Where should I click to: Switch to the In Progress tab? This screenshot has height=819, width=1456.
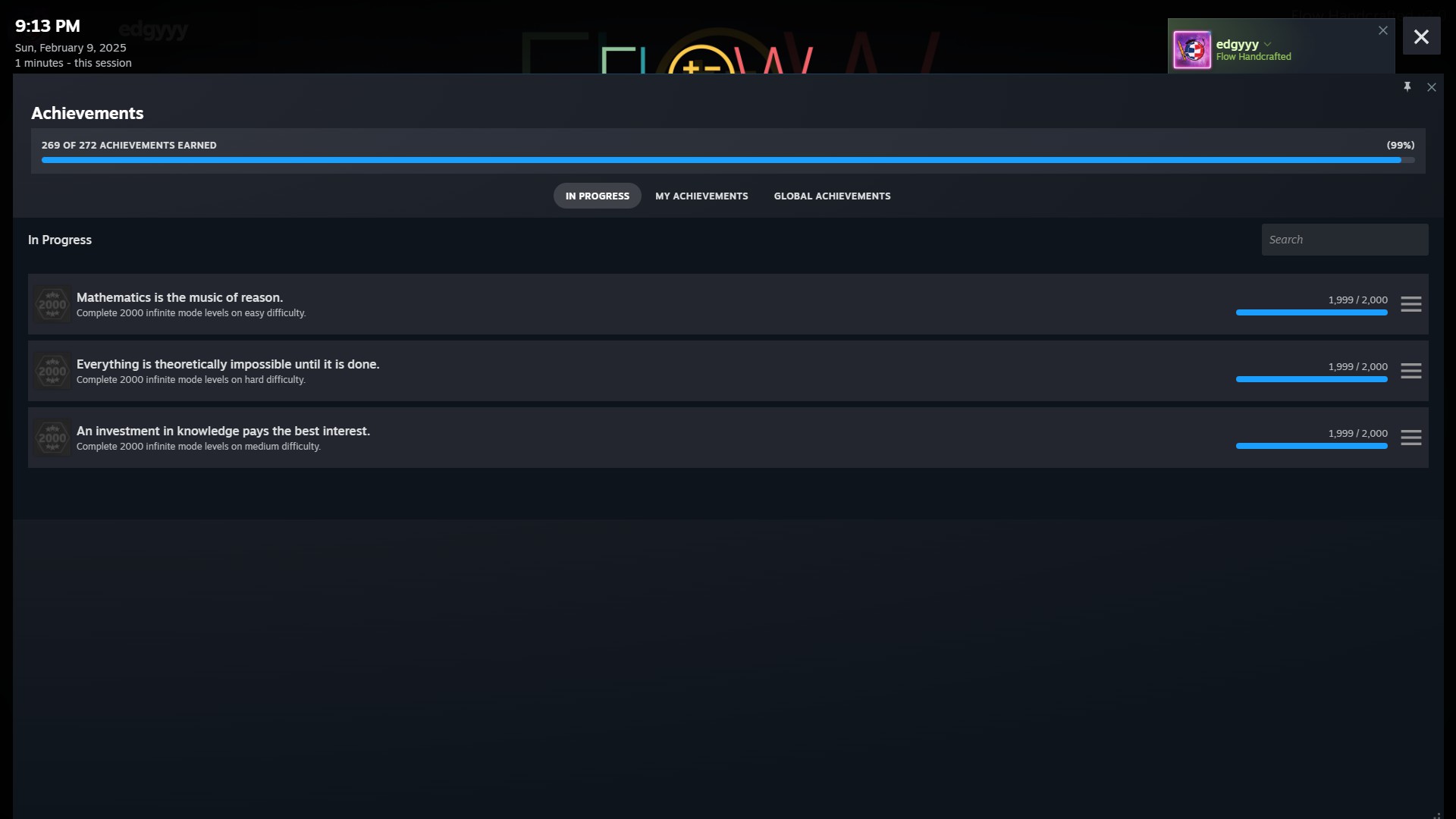(597, 196)
